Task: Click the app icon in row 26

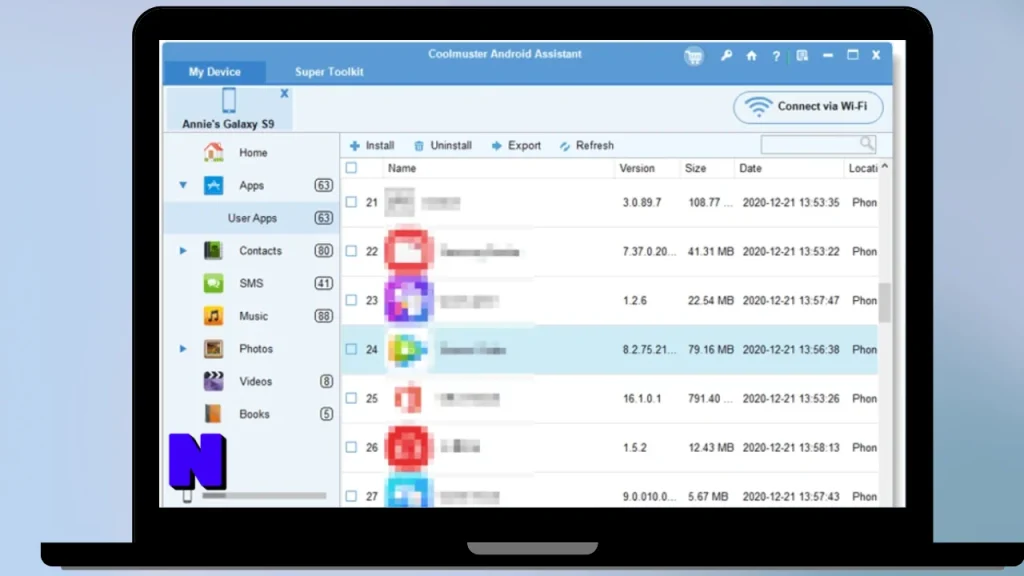Action: tap(409, 447)
